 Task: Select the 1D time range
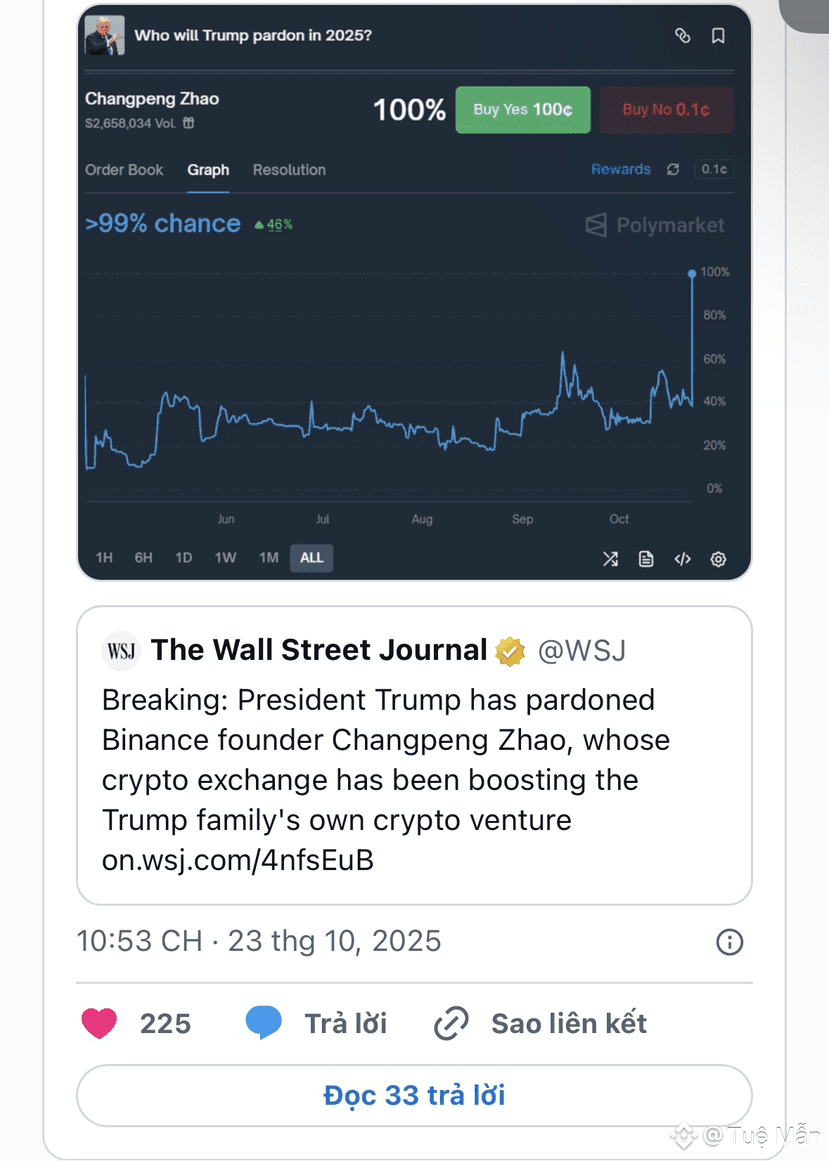coord(184,558)
